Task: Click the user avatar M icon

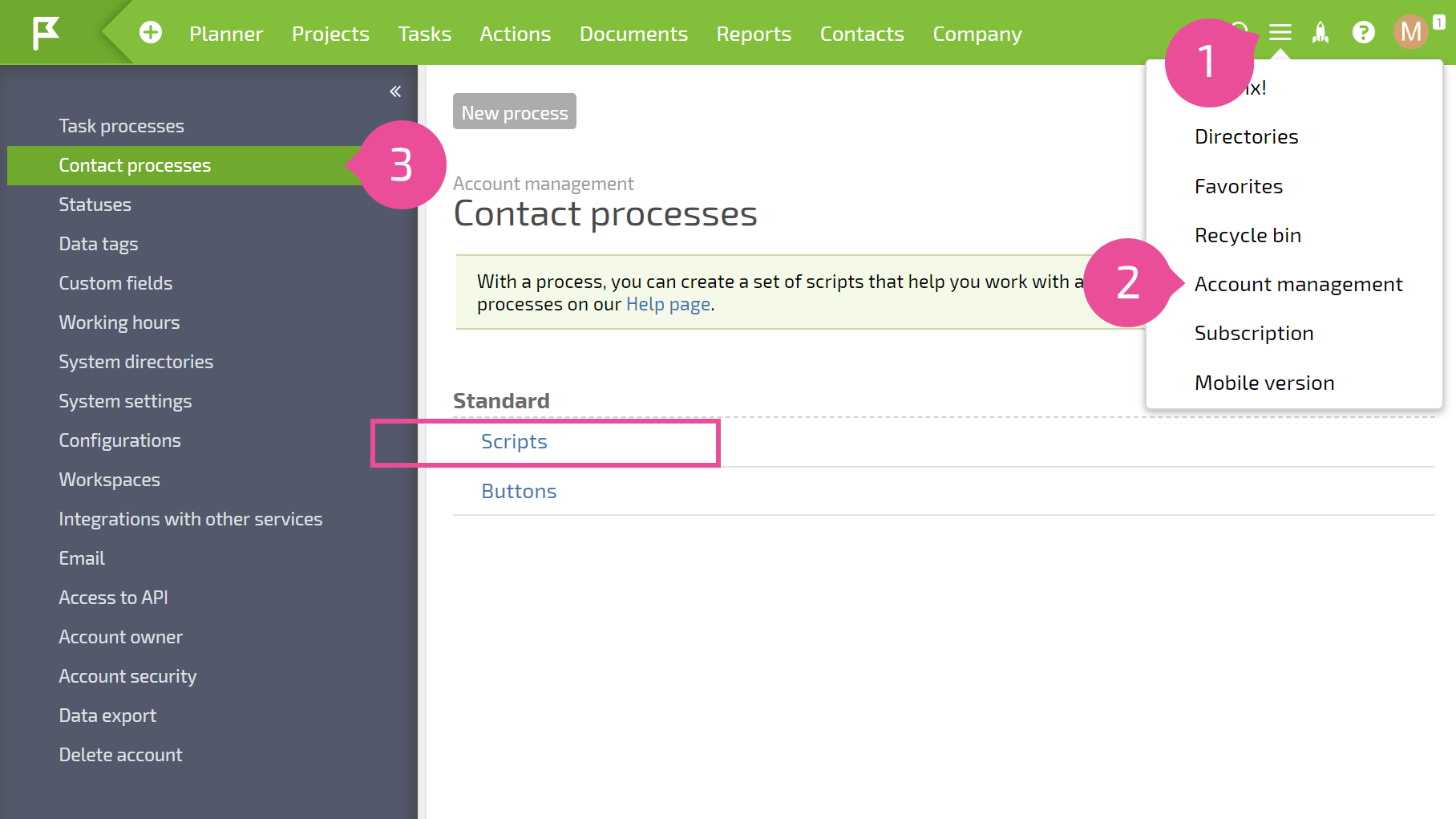Action: coord(1410,32)
